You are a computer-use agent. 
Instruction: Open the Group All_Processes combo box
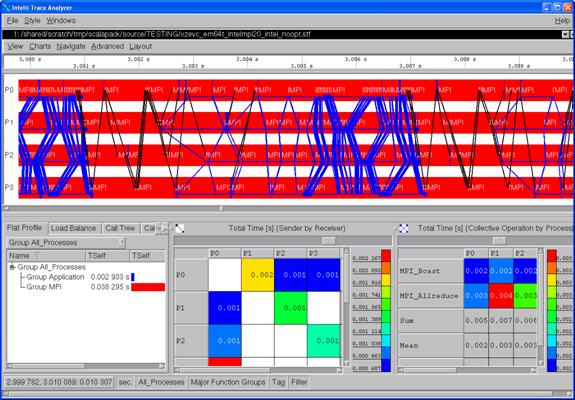[66, 243]
